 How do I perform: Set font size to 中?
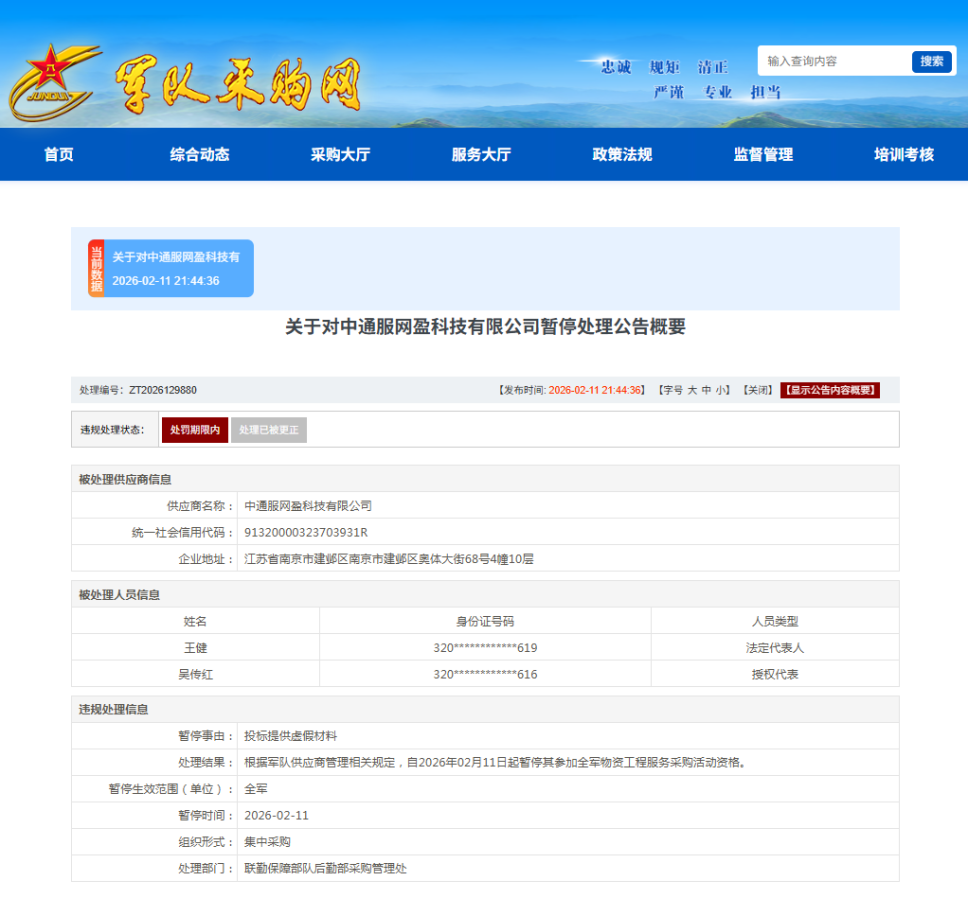tap(706, 390)
